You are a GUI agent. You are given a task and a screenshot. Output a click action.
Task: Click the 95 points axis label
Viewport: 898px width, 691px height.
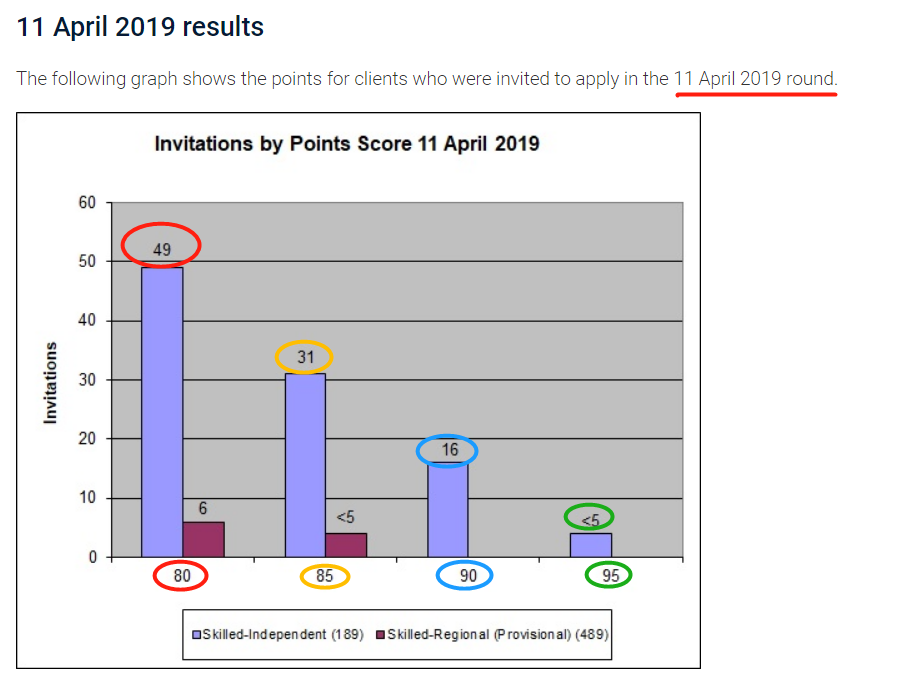click(x=611, y=575)
